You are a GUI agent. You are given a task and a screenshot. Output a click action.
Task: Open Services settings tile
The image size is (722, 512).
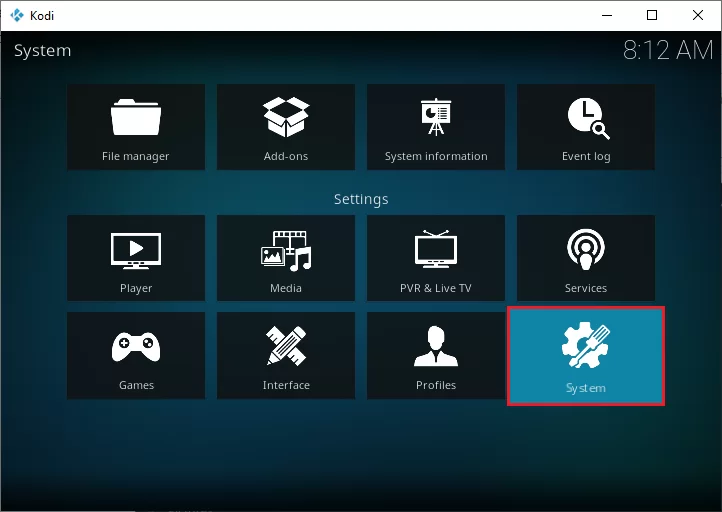coord(586,258)
